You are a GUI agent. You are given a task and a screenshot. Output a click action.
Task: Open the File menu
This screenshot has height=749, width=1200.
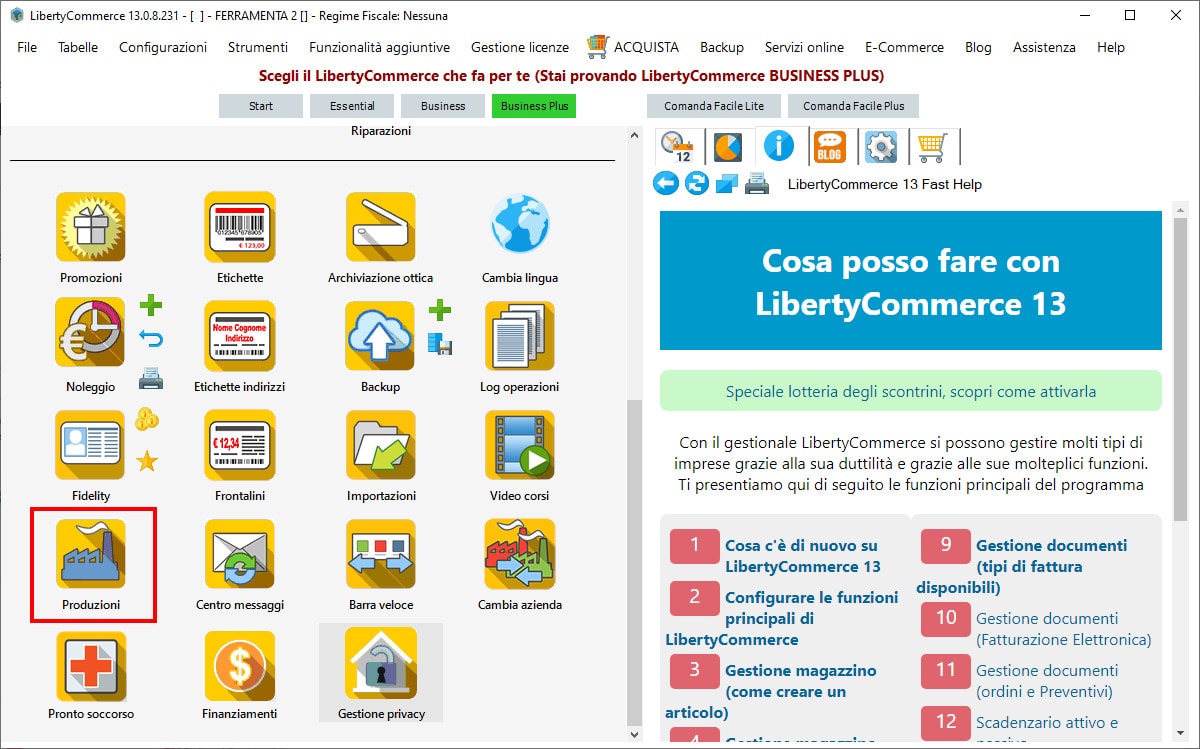point(27,47)
